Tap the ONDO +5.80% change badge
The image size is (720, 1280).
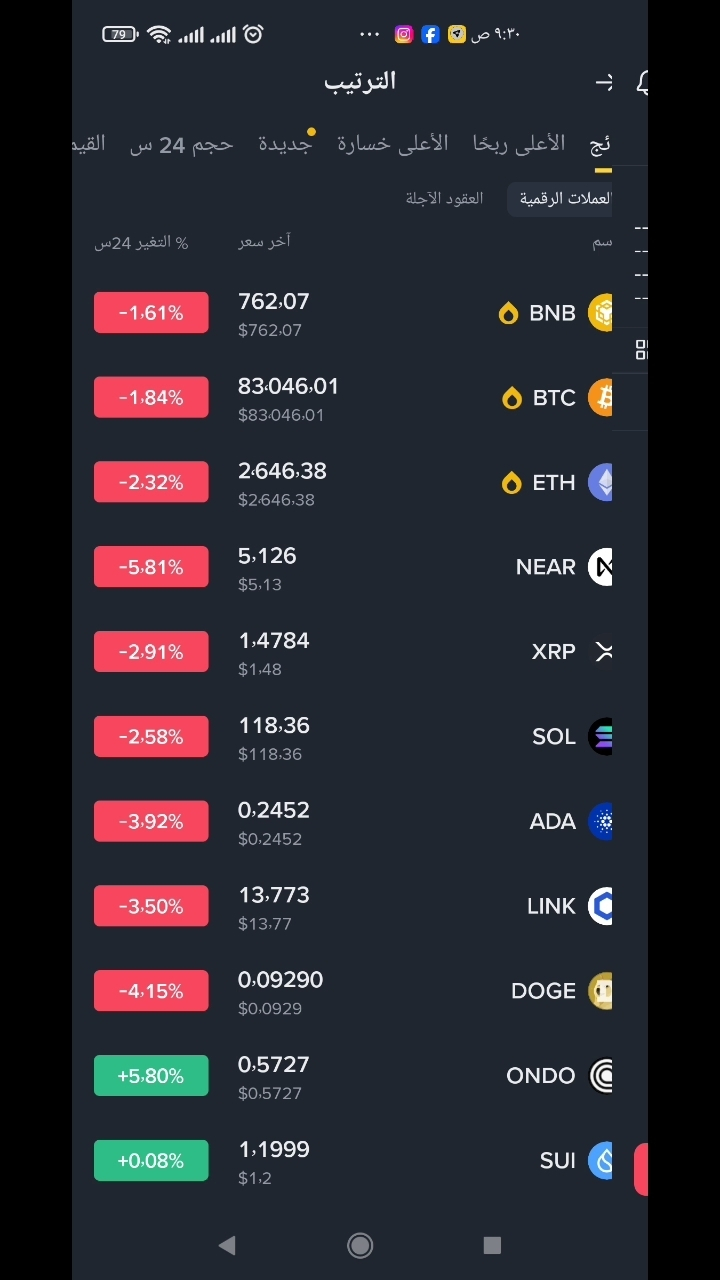click(x=151, y=1076)
